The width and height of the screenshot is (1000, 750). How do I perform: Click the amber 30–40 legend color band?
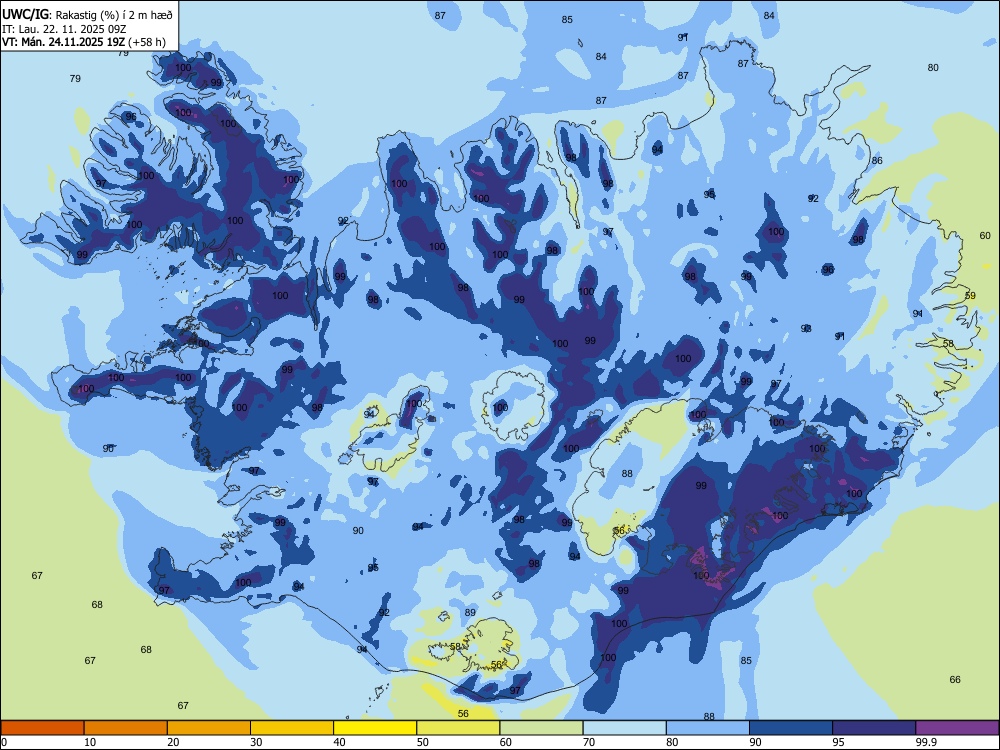pos(292,728)
